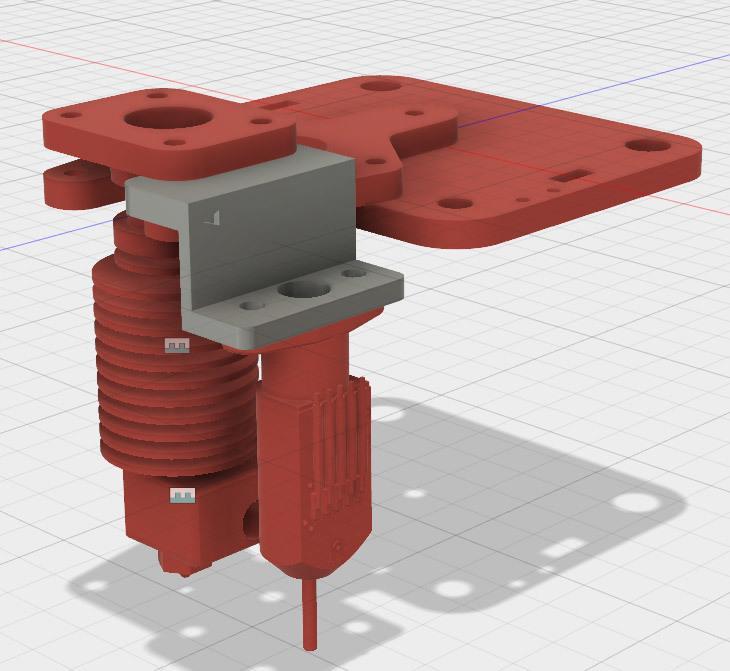Select the large circular bore in the square motor mount
This screenshot has width=730, height=671.
tap(168, 118)
